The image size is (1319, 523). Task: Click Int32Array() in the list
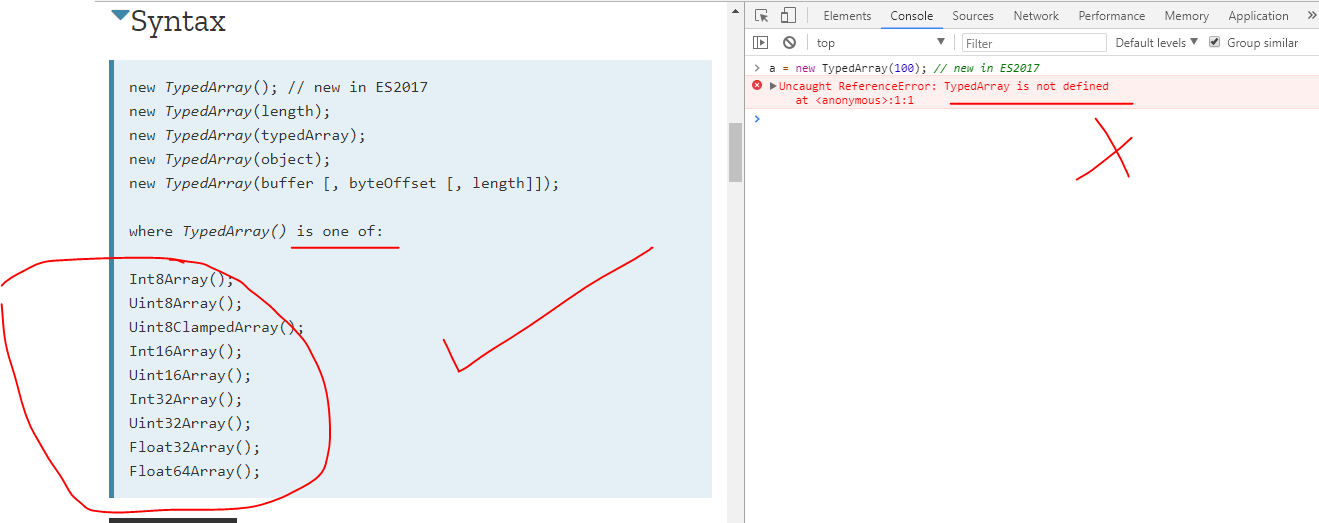186,399
